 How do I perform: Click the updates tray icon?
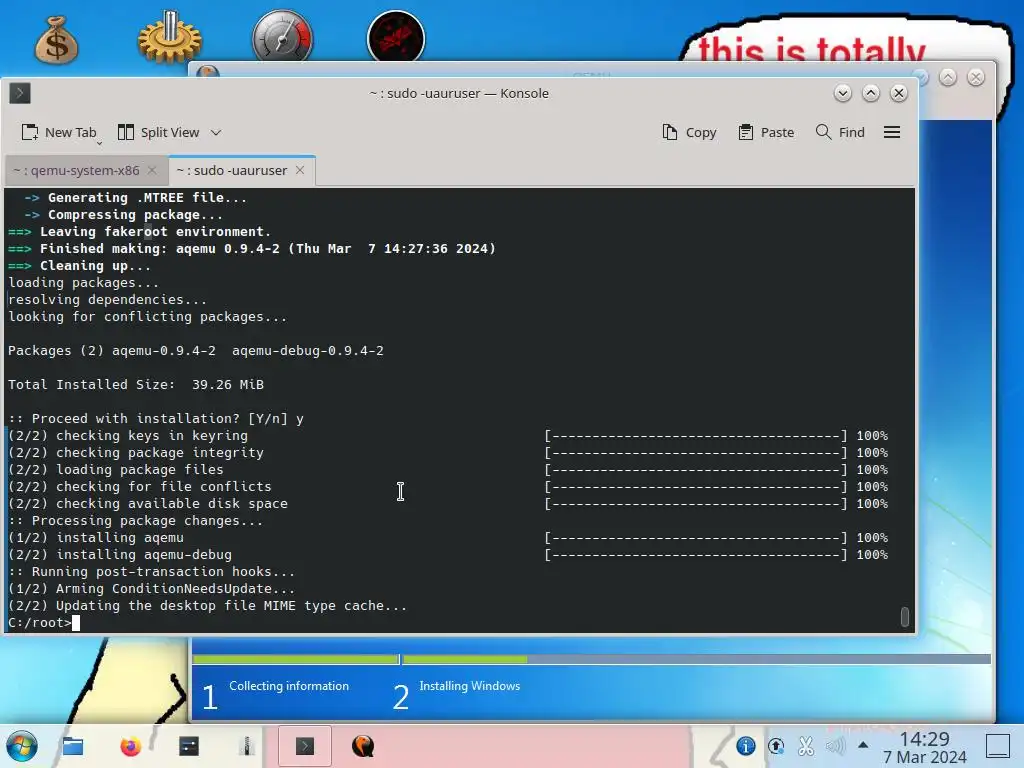tap(776, 746)
